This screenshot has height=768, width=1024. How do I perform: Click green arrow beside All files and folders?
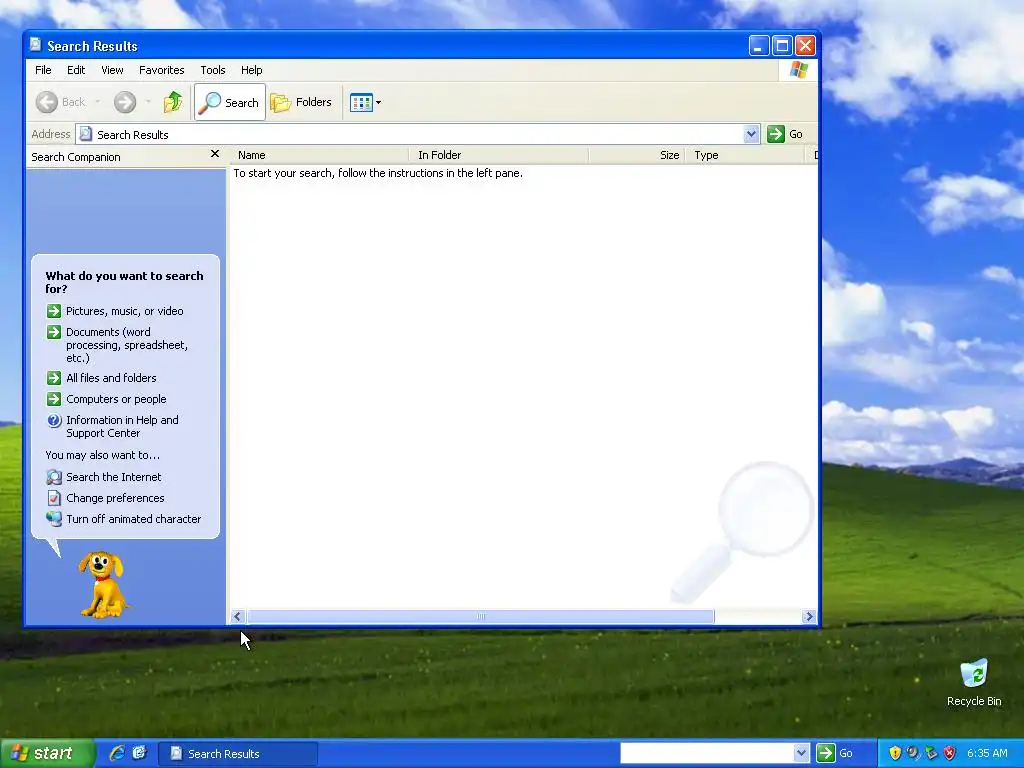pyautogui.click(x=54, y=378)
